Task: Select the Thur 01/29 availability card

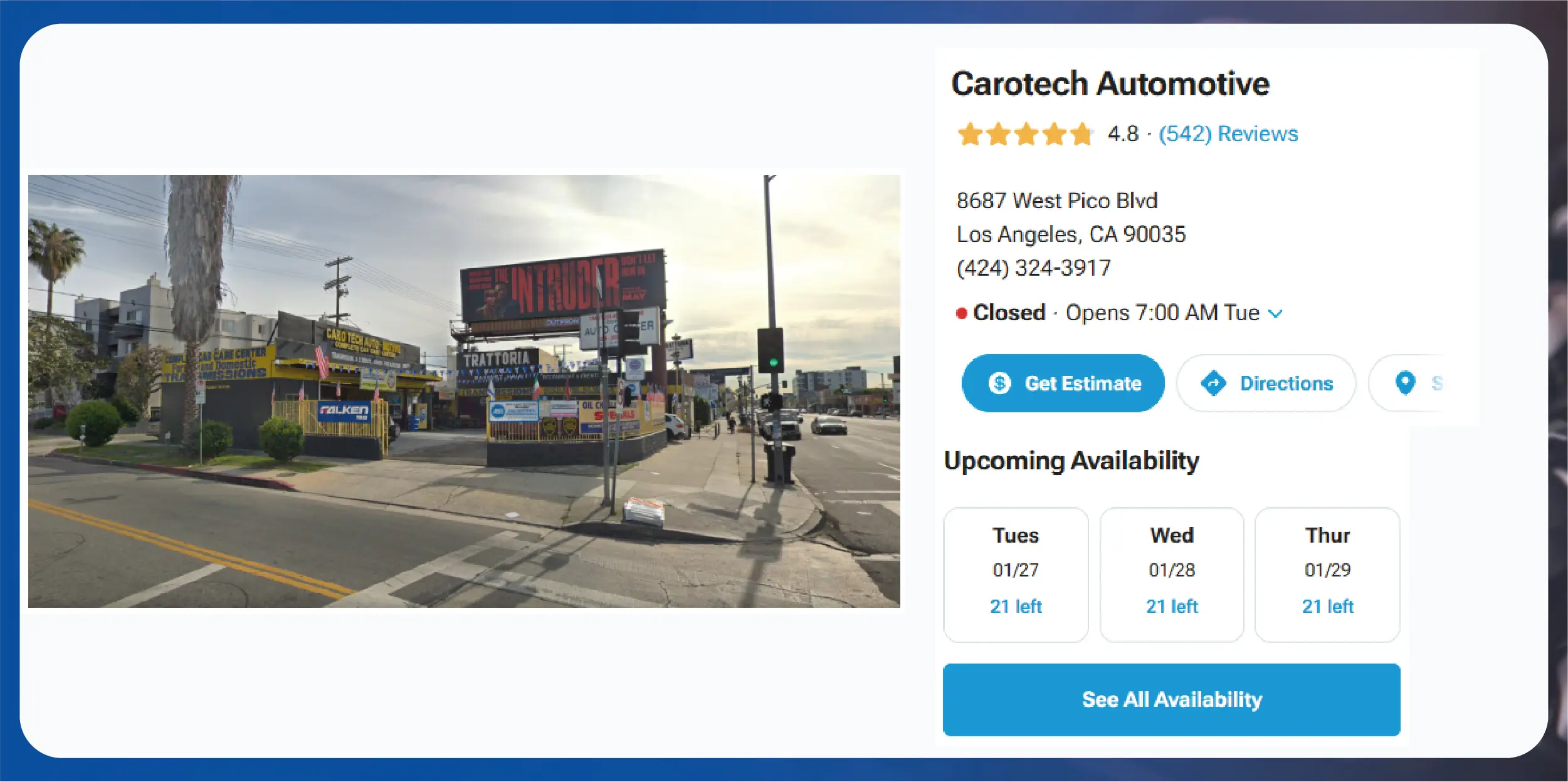Action: 1327,575
